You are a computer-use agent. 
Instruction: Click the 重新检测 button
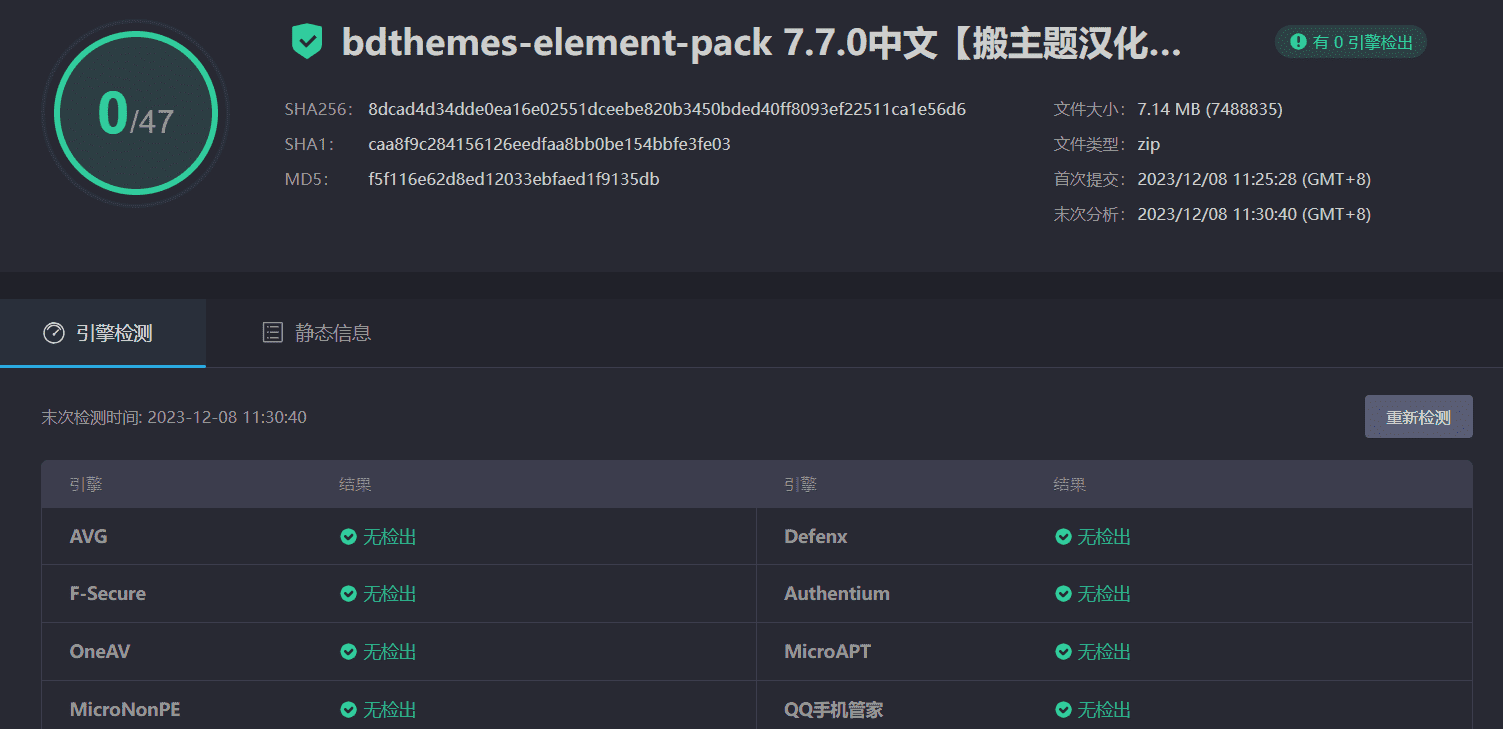(x=1418, y=417)
